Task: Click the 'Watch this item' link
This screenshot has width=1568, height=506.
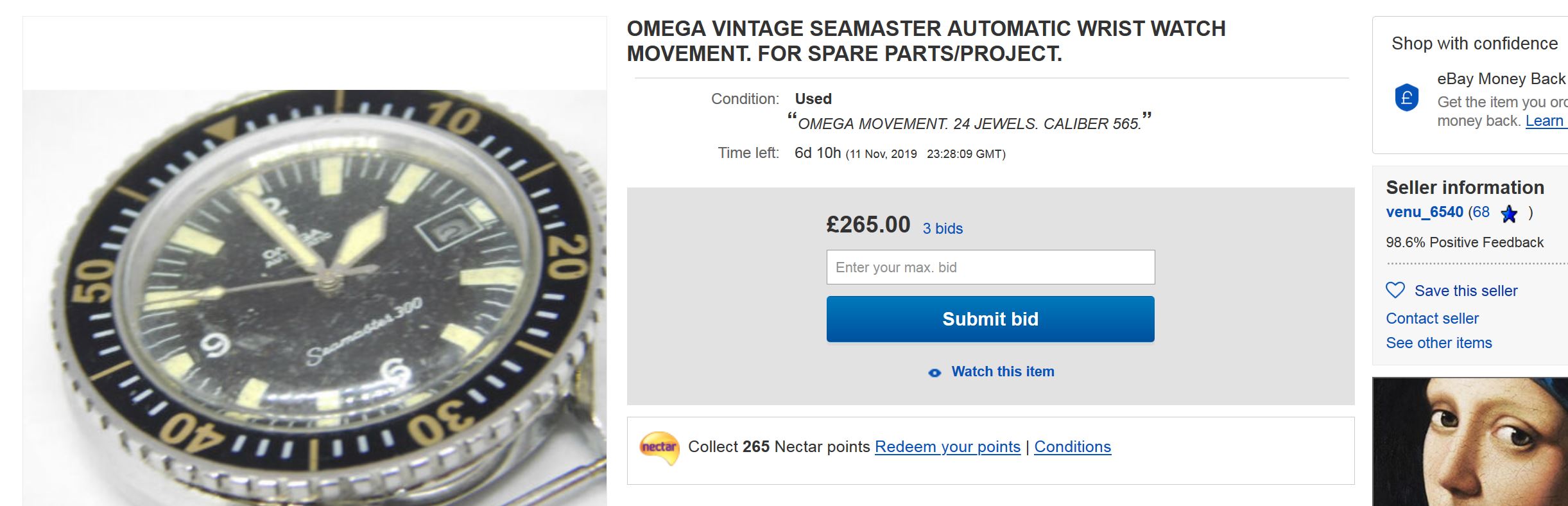Action: tap(1003, 372)
